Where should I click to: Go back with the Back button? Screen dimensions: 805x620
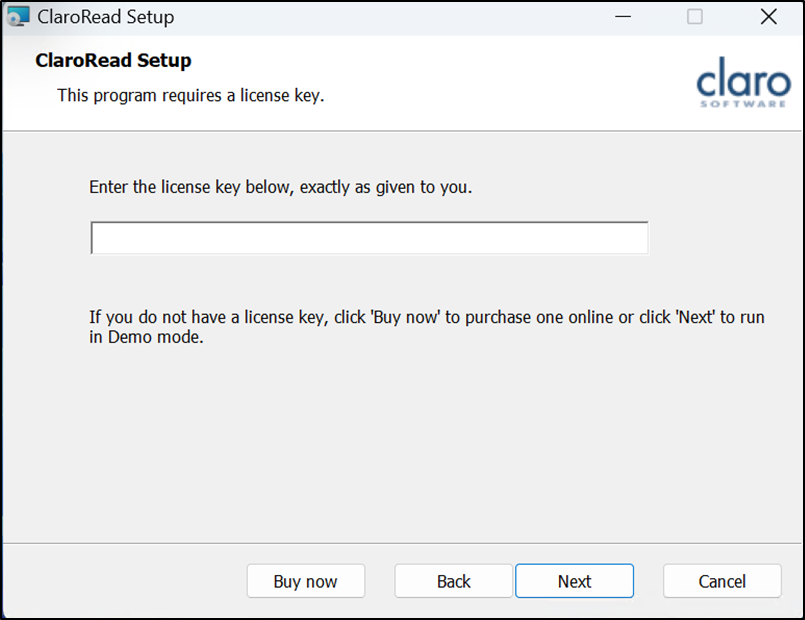[x=453, y=581]
